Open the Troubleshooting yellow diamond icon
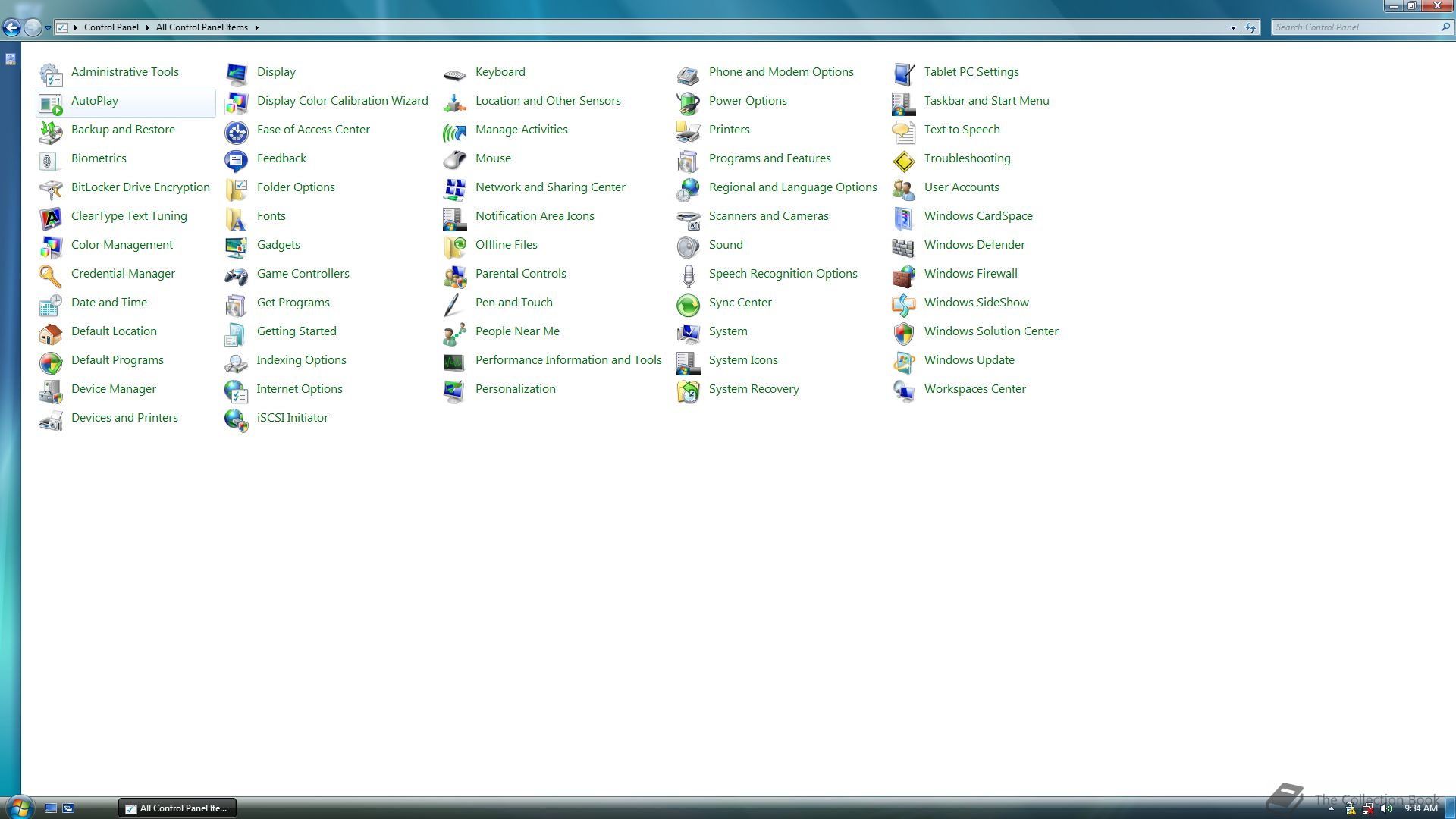The image size is (1456, 819). (904, 161)
